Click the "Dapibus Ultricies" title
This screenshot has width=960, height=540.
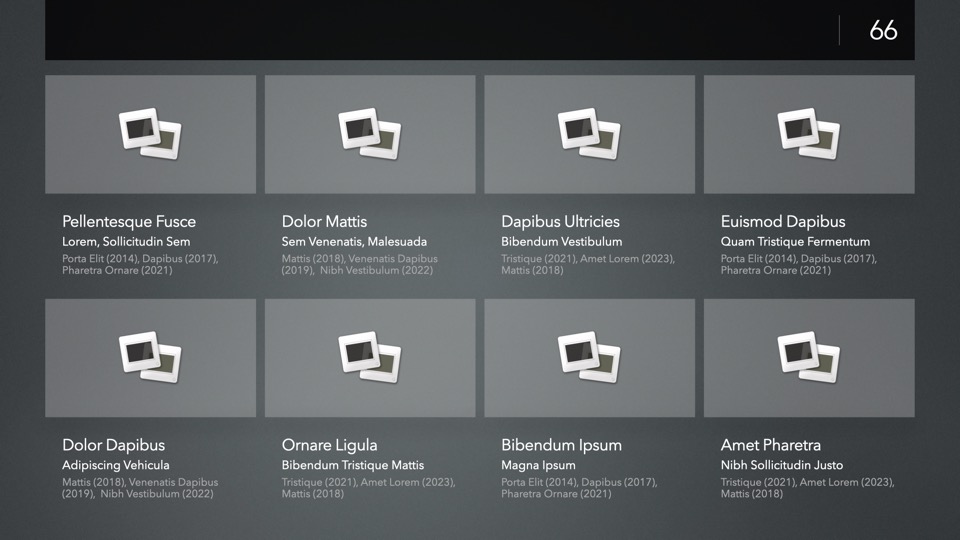tap(560, 222)
